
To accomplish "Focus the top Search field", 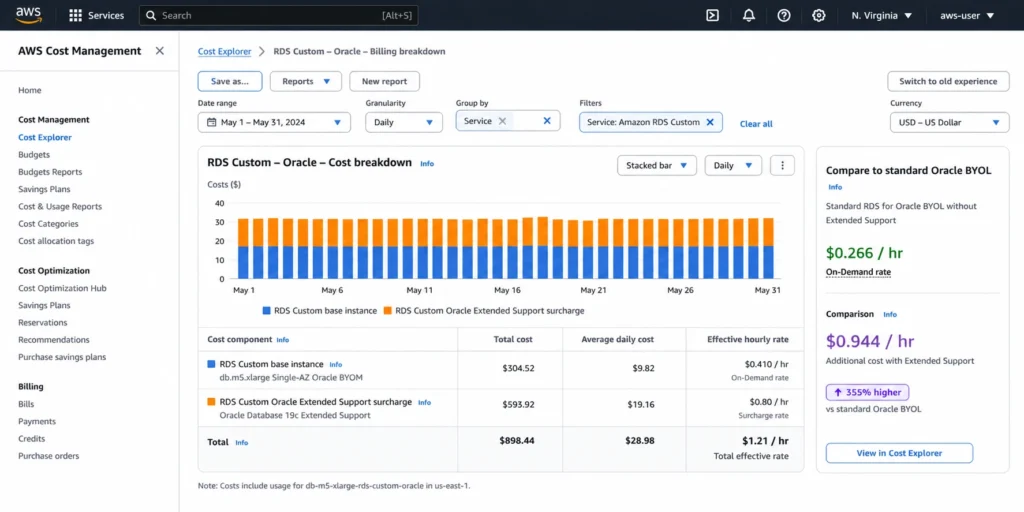I will [x=279, y=16].
